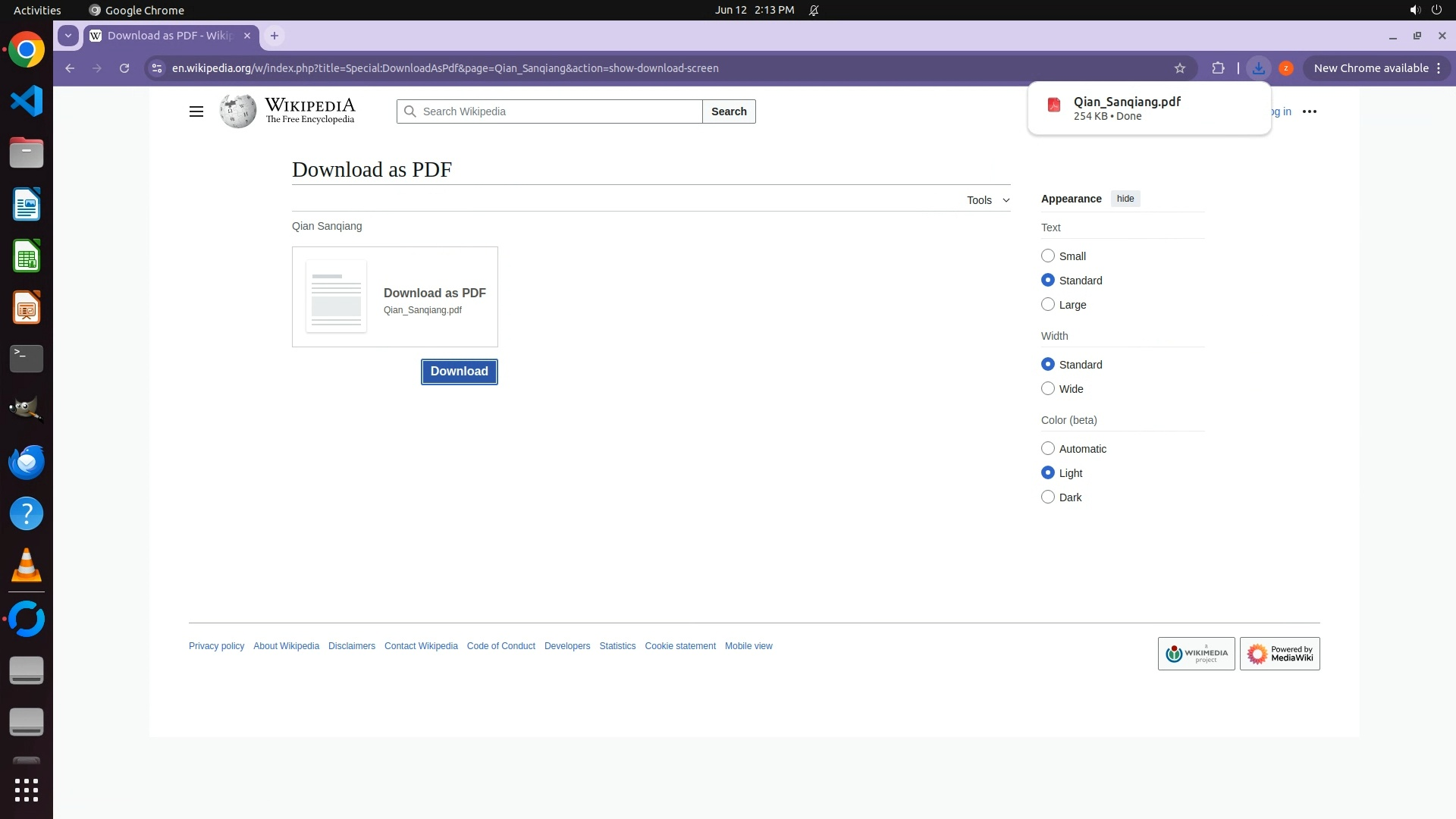Hide the Appearance panel
1456x819 pixels.
pyautogui.click(x=1125, y=199)
